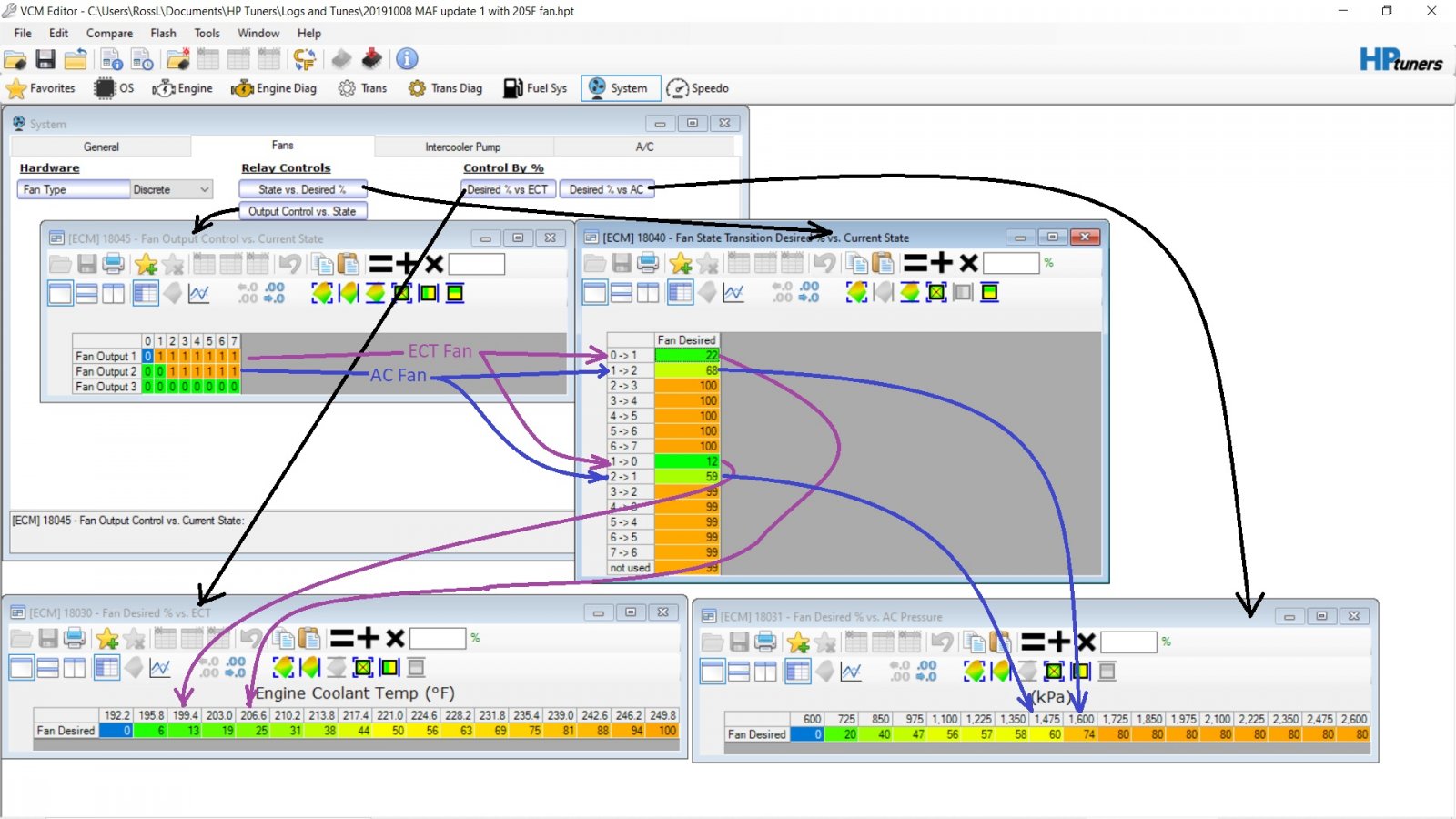
Task: Multiply icon in Fan Desired % vs. AC Pressure window
Action: [1086, 642]
